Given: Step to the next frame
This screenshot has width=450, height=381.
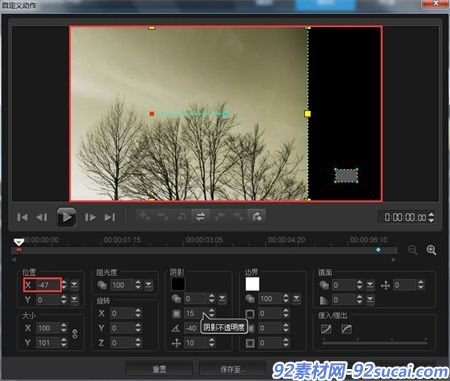Looking at the screenshot, I should click(x=90, y=217).
